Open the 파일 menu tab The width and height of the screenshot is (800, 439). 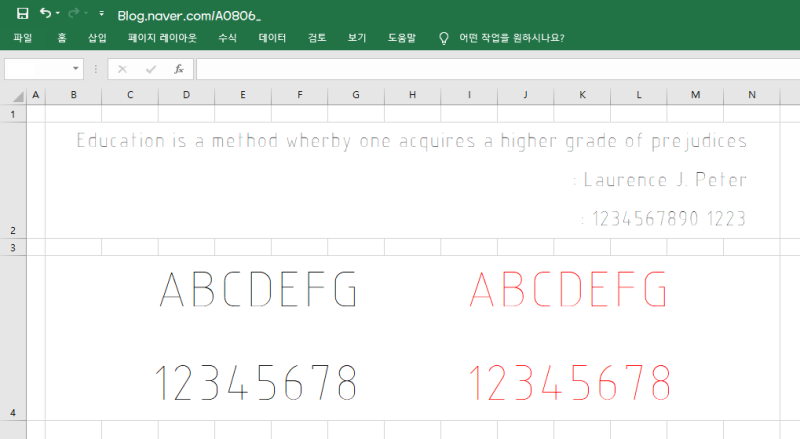(x=22, y=38)
